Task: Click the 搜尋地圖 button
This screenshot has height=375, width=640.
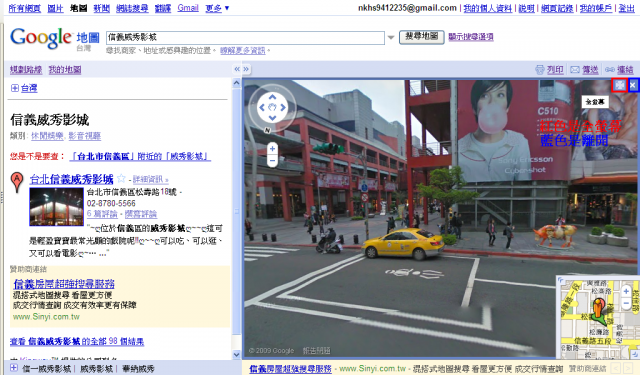Action: 422,37
